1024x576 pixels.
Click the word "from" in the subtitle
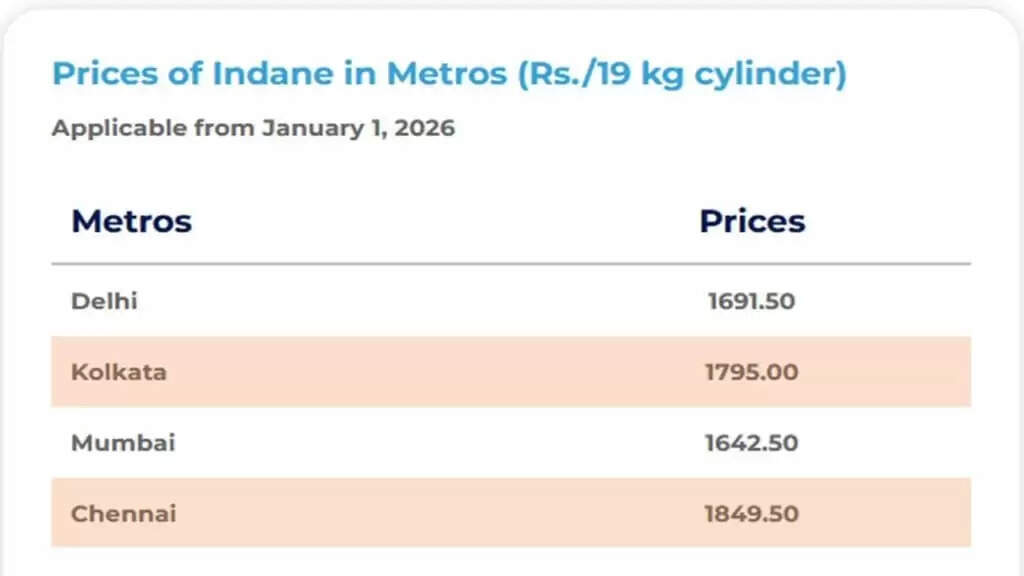coord(224,128)
